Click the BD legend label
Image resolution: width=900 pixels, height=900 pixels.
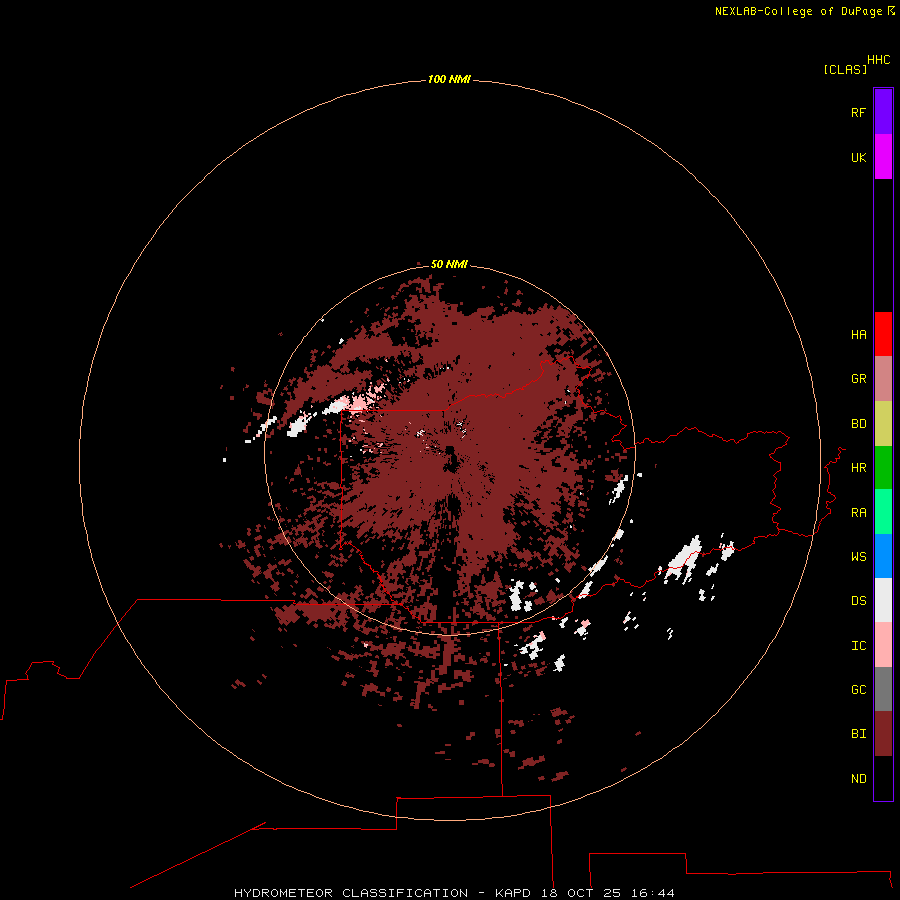858,424
